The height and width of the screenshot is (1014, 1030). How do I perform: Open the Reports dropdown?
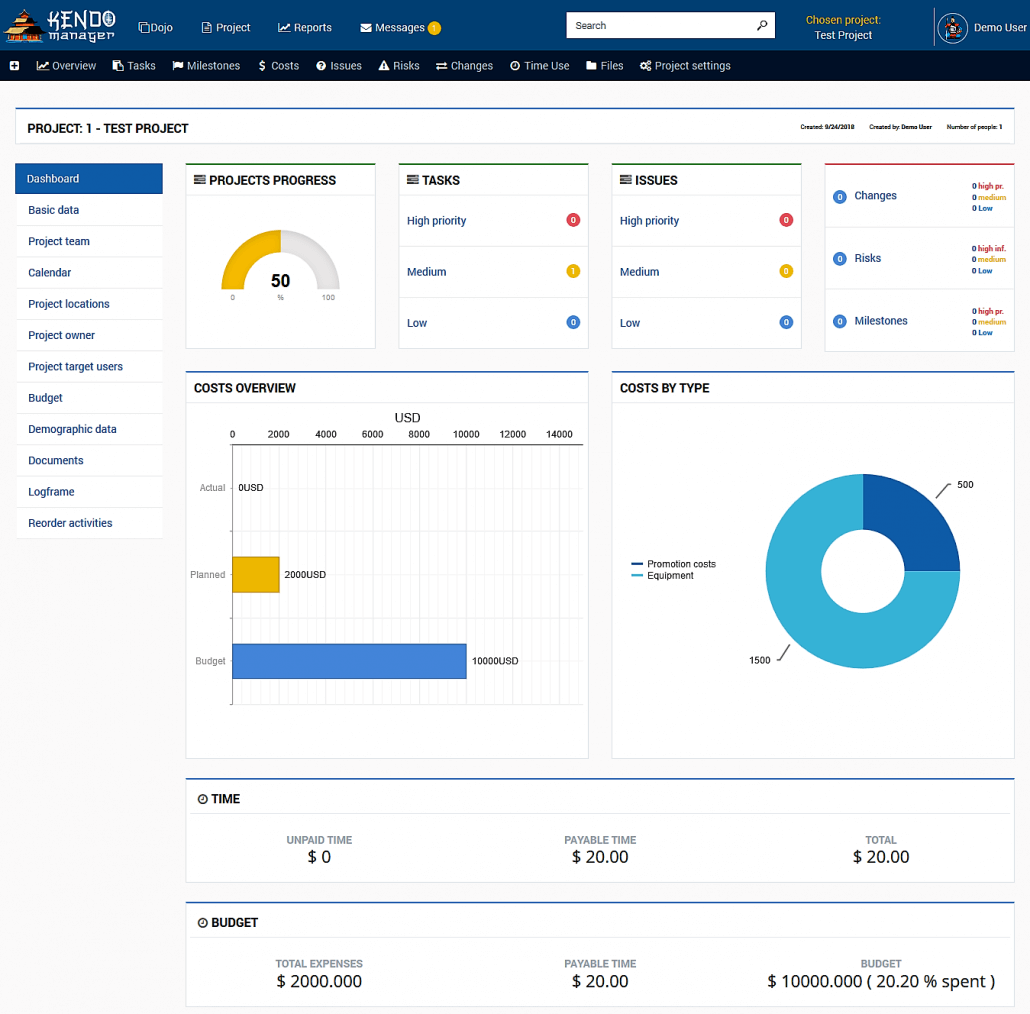tap(304, 28)
